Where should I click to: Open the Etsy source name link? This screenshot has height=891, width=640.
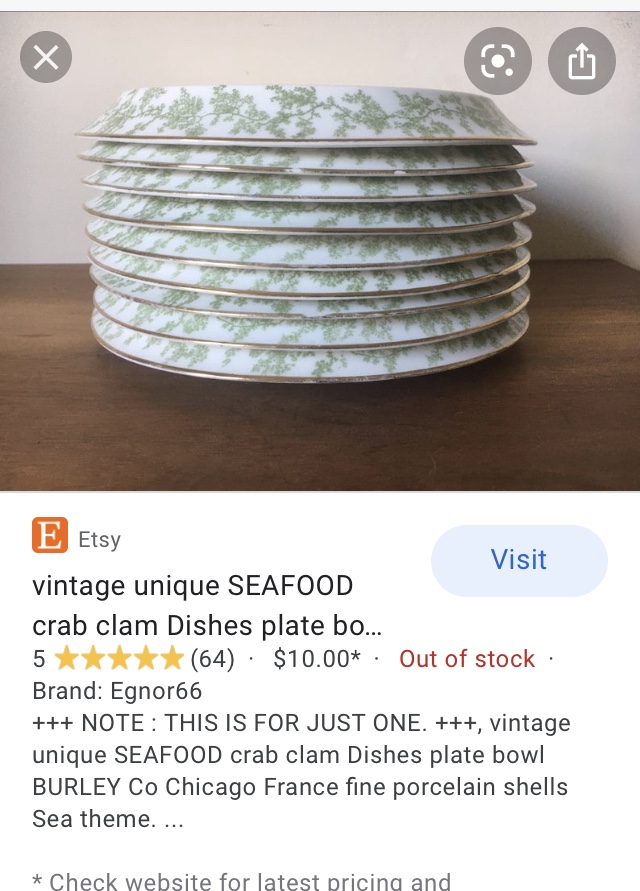(99, 539)
